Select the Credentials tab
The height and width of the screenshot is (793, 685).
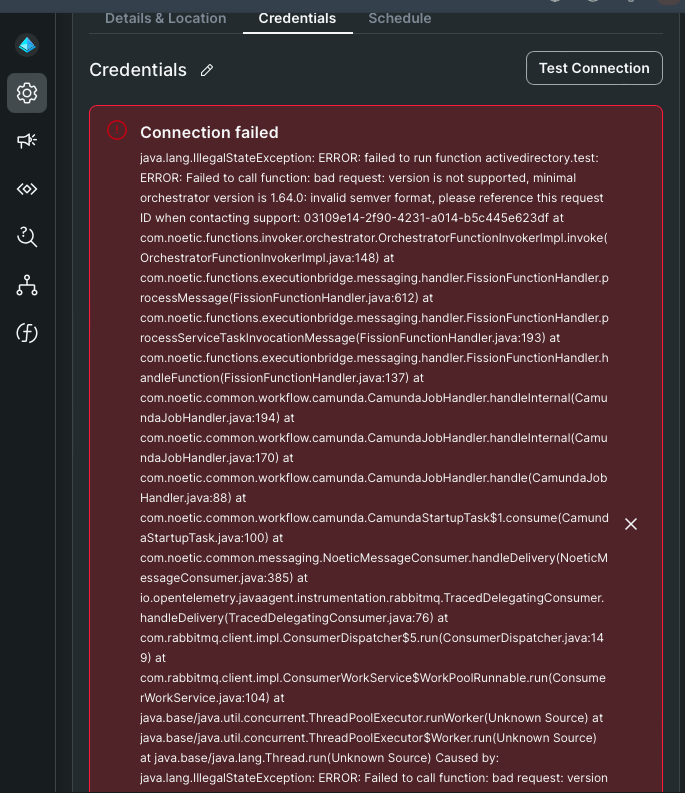click(x=297, y=18)
